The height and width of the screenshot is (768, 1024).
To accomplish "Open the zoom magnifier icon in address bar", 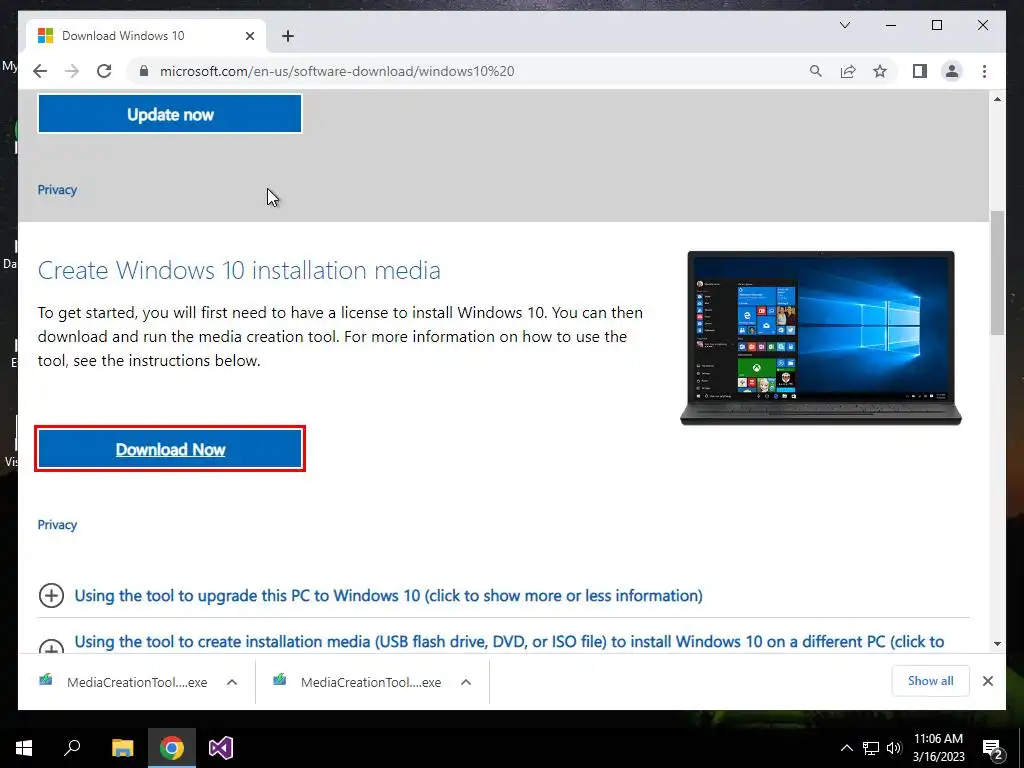I will pyautogui.click(x=816, y=71).
